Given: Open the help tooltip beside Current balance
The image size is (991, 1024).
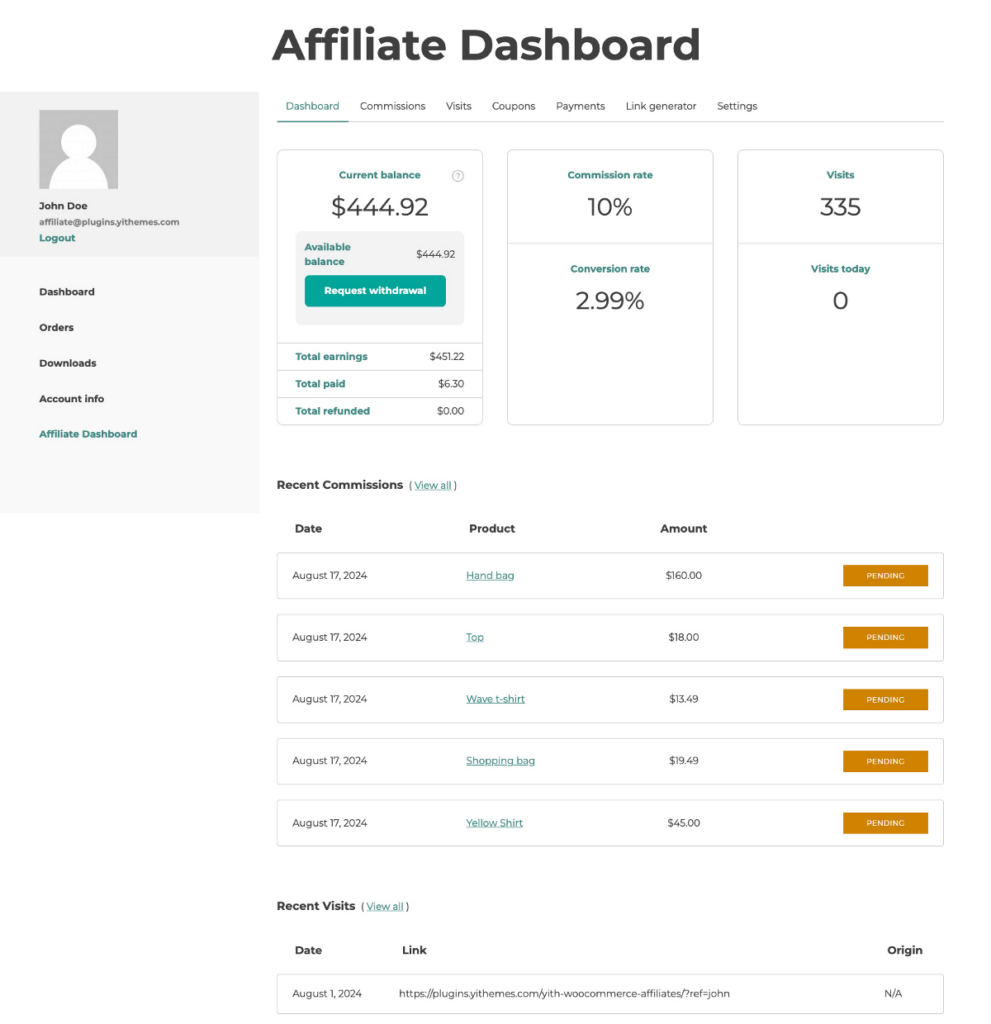Looking at the screenshot, I should tap(458, 175).
